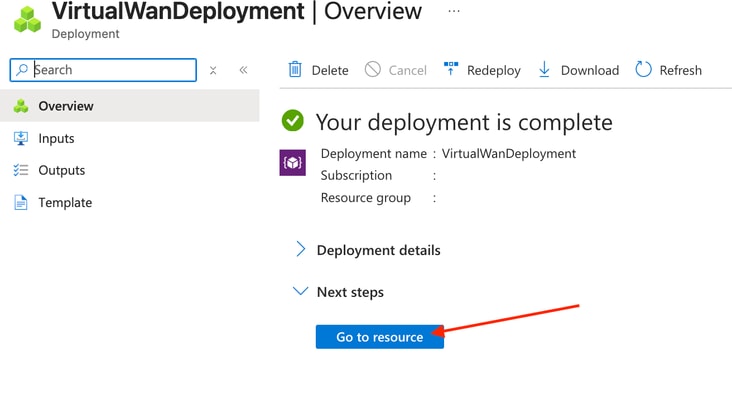Click the Download arrow icon

coord(544,69)
